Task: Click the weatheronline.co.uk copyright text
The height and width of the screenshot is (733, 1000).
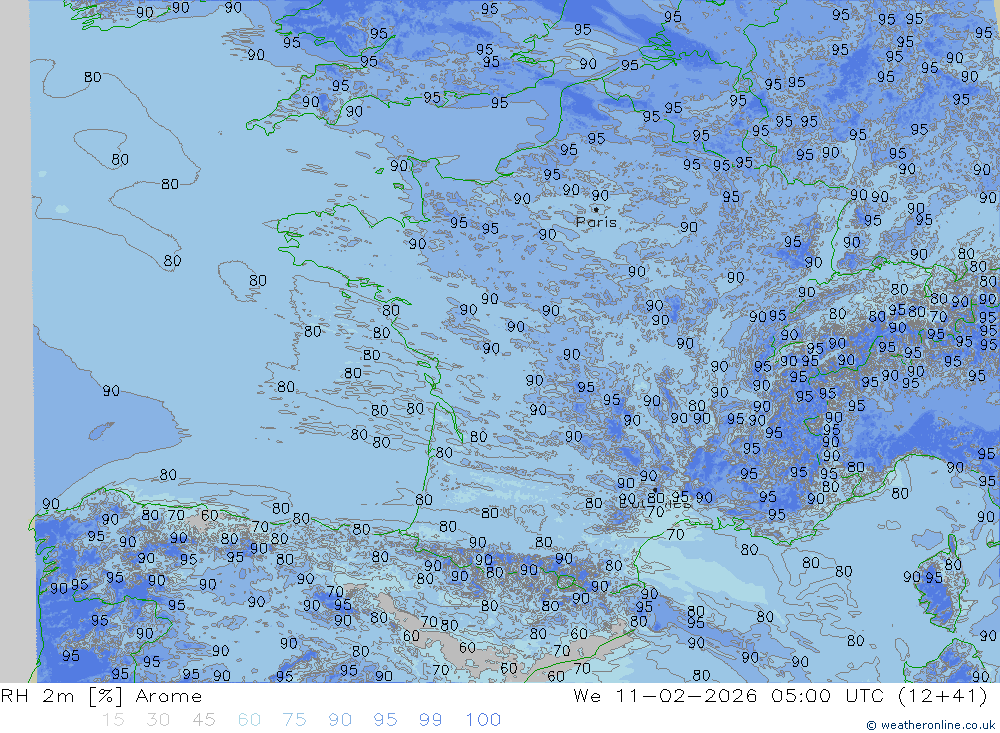Action: [x=930, y=725]
